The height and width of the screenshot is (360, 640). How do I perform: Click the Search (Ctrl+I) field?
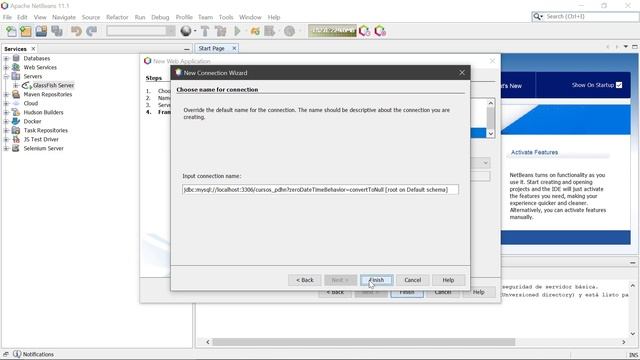(x=591, y=16)
